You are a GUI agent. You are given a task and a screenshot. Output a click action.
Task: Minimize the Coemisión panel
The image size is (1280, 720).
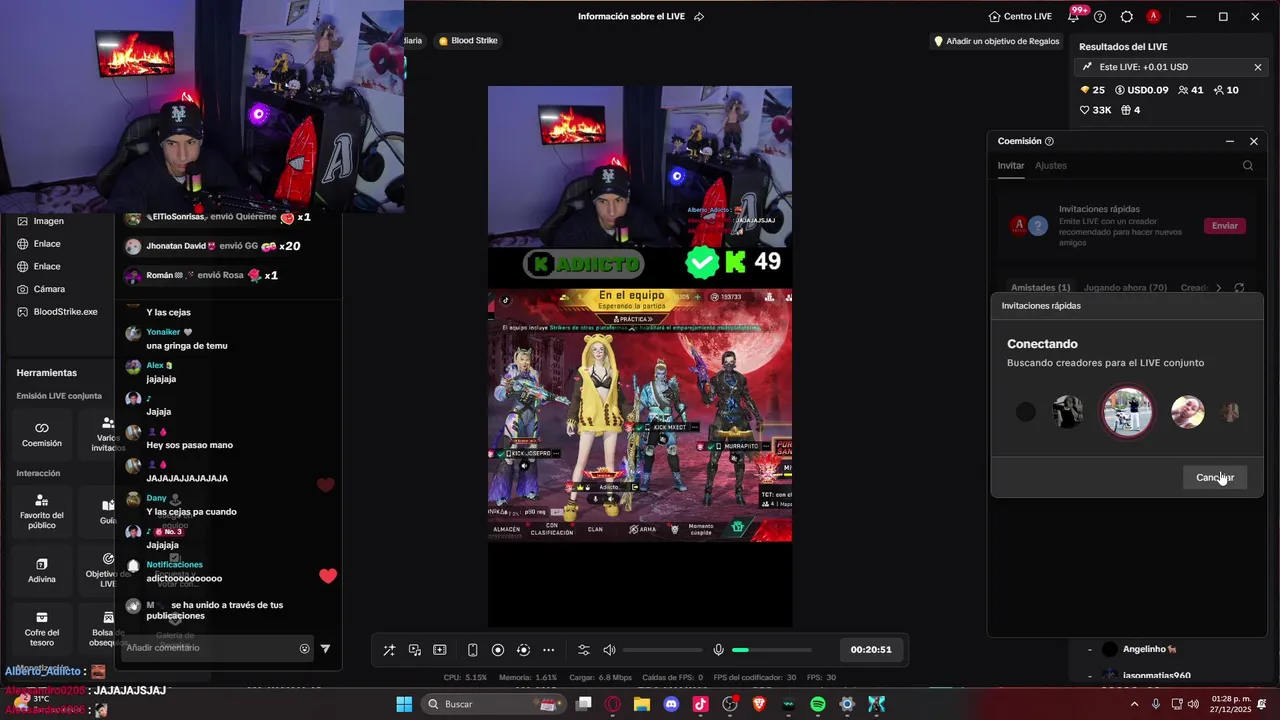[1230, 141]
